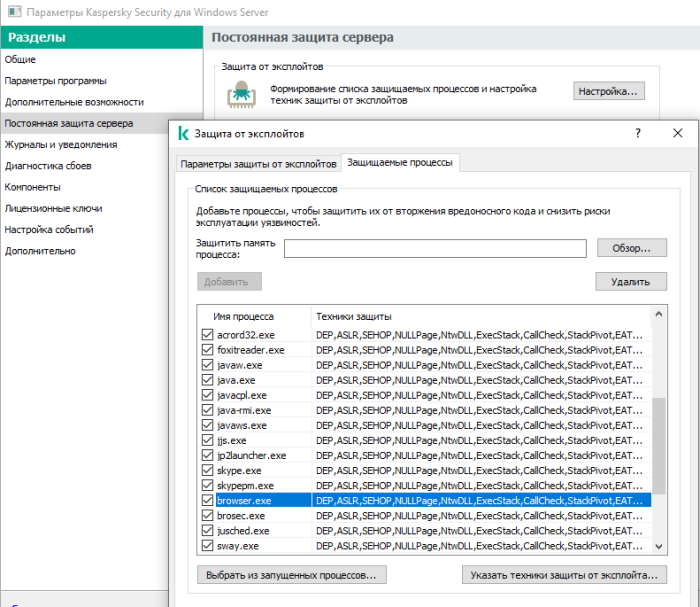Viewport: 700px width, 607px height.
Task: Click the Удалить button
Action: 631,282
